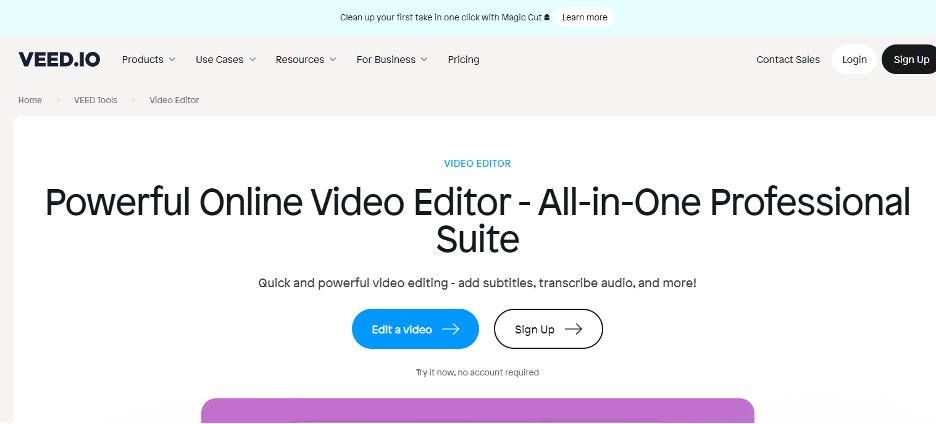
Task: Click the black Sign Up button in header
Action: point(909,60)
